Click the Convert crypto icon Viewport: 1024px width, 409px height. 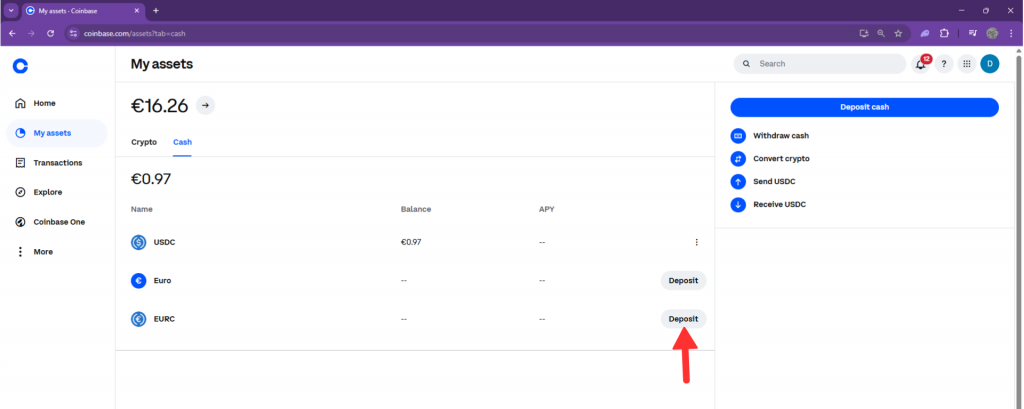[x=738, y=159]
